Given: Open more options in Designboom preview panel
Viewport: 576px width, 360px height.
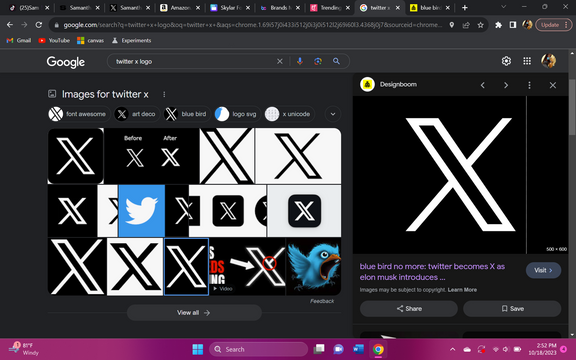Looking at the screenshot, I should 529,85.
